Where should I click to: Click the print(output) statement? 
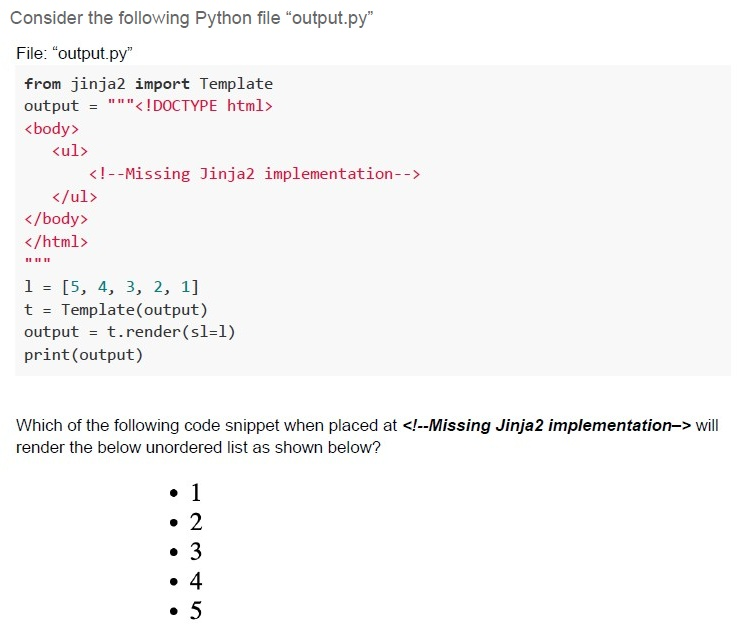coord(83,354)
